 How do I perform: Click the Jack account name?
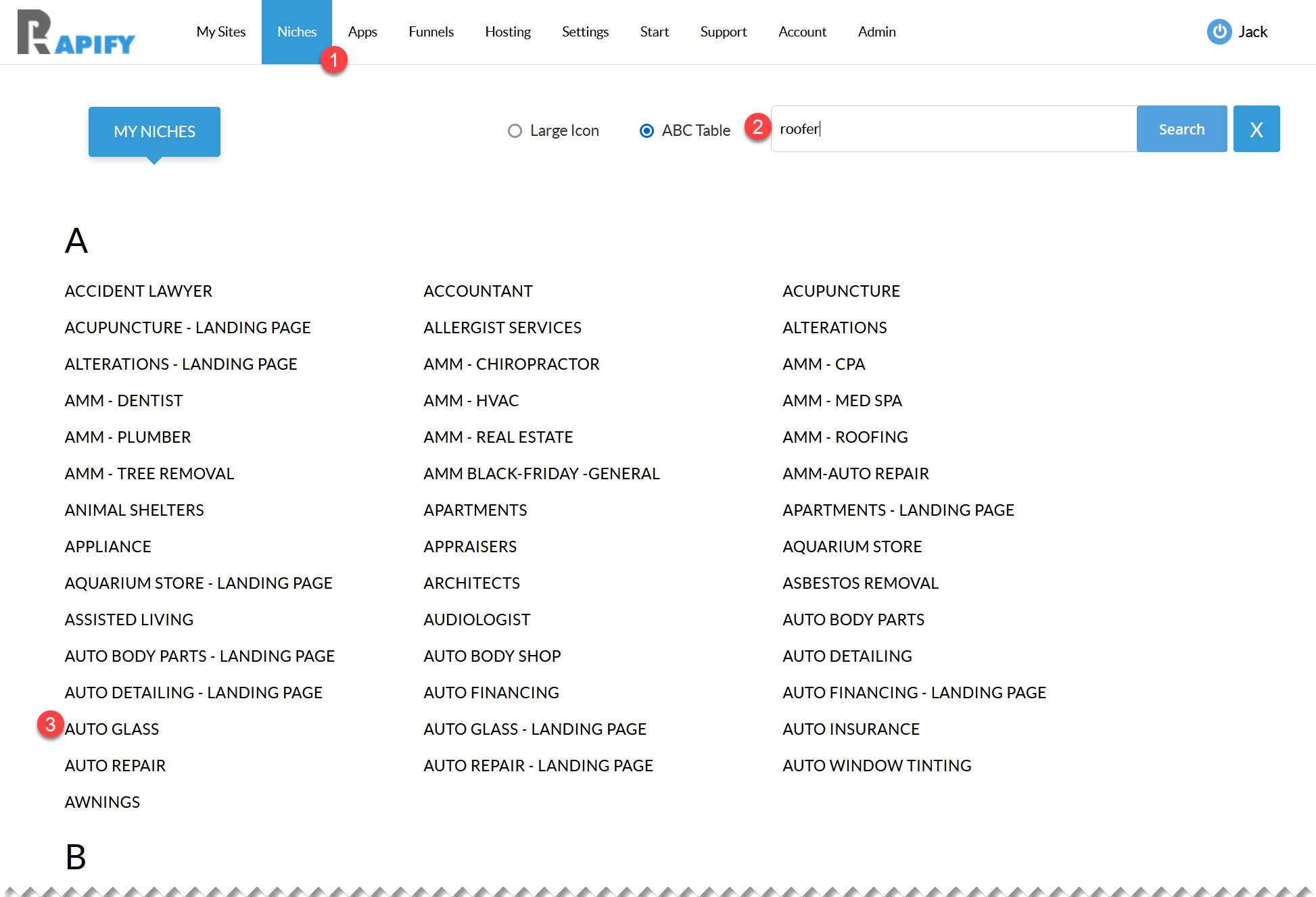1252,32
